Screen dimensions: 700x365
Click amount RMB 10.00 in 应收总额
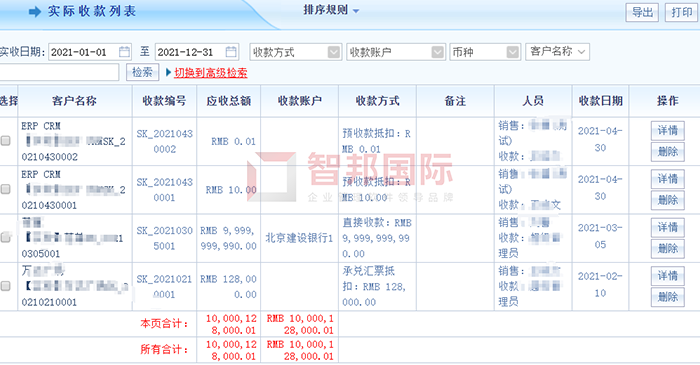231,190
